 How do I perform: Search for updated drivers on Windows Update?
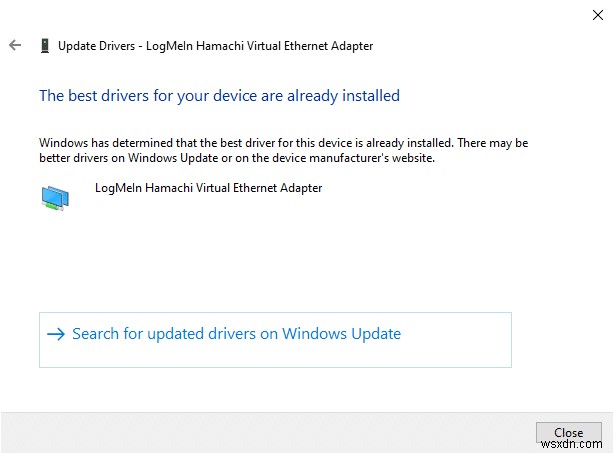click(236, 334)
